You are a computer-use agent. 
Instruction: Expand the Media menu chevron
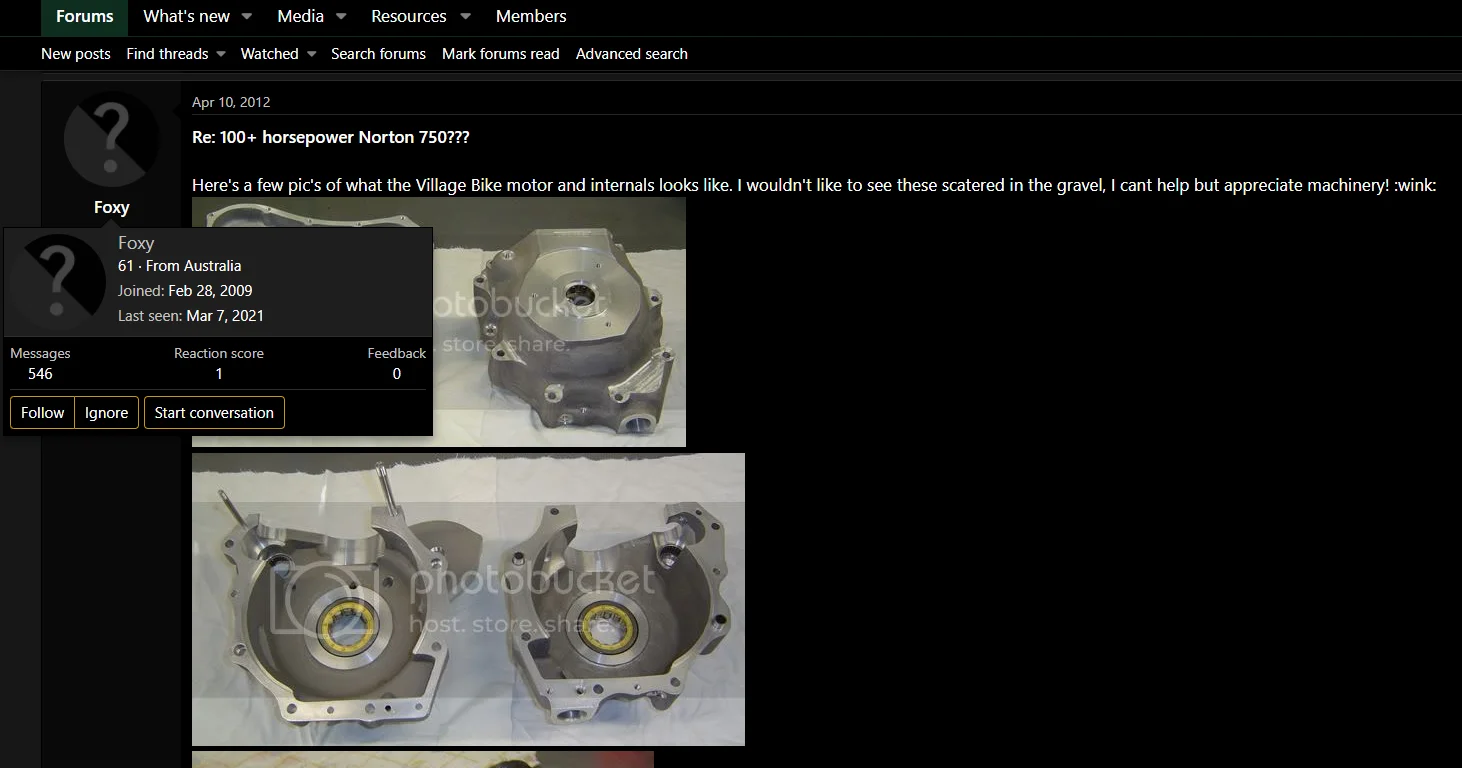coord(341,17)
